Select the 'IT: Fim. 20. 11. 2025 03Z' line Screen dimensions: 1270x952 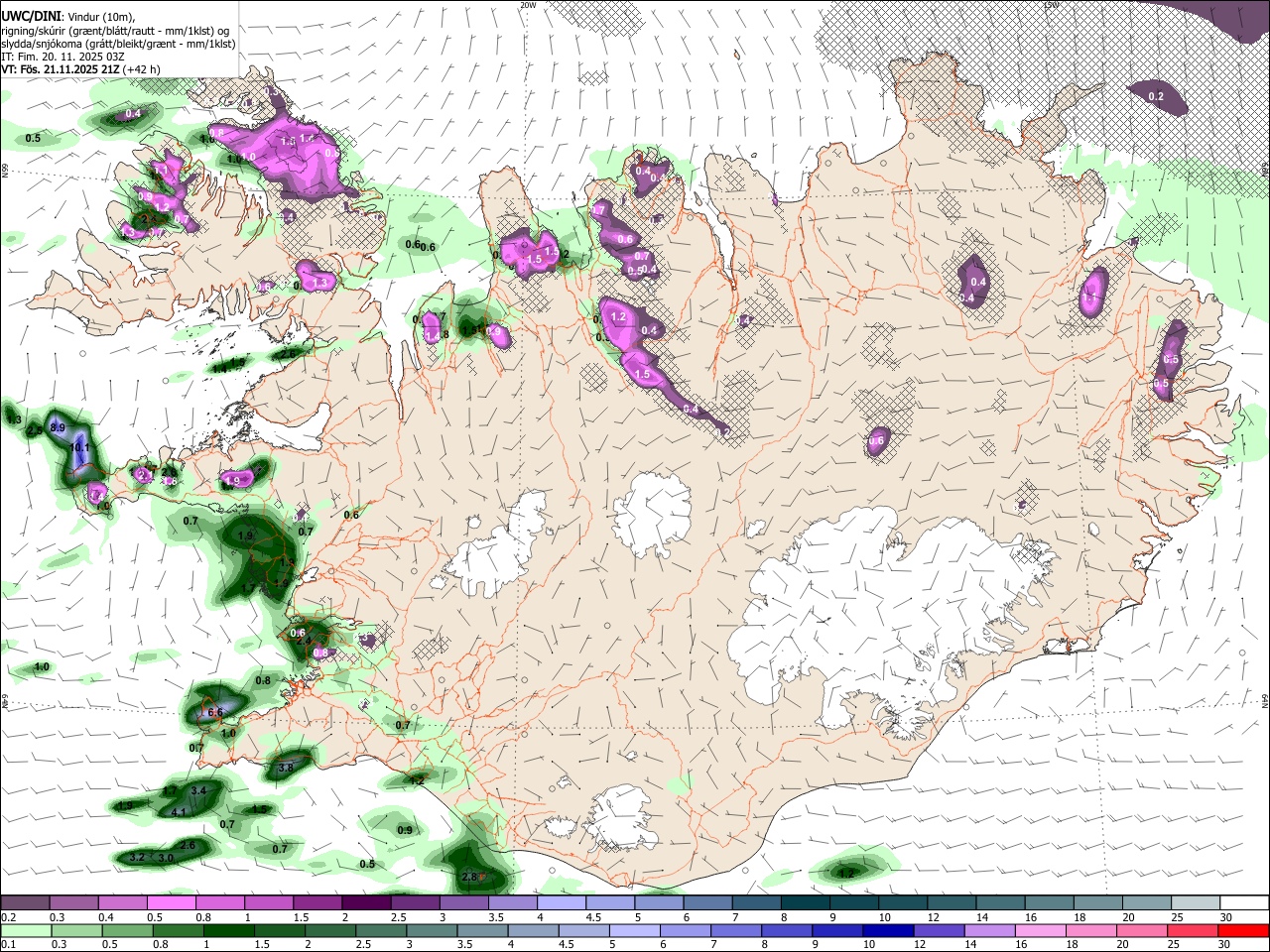pyautogui.click(x=63, y=57)
